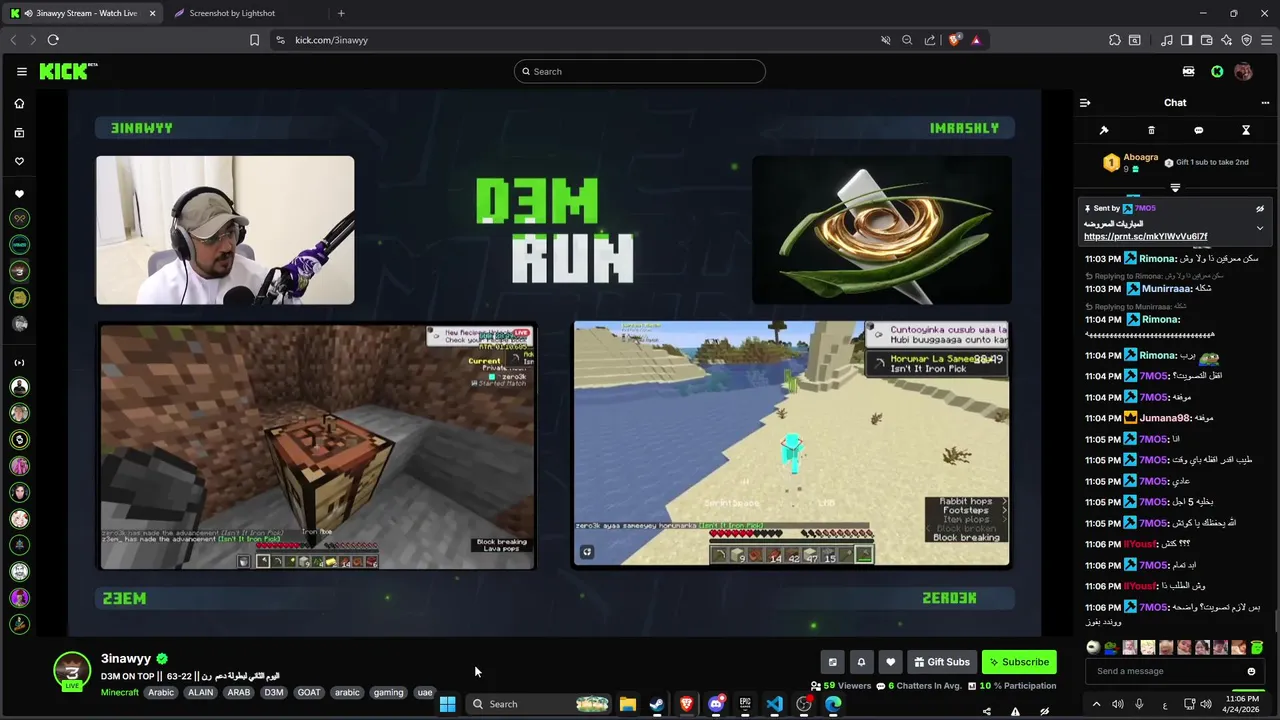This screenshot has height=720, width=1280.
Task: Expand pinned message down arrow
Action: click(1260, 228)
